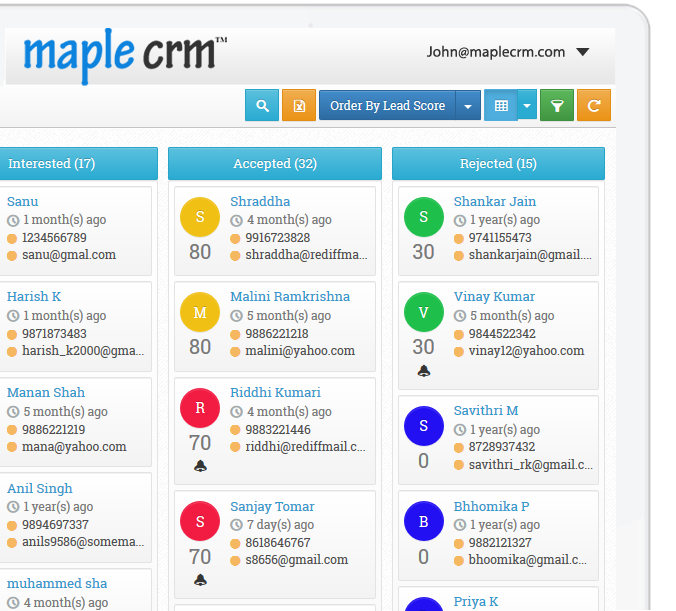The image size is (676, 611).
Task: Click phone number 9741155473
Action: tap(500, 238)
